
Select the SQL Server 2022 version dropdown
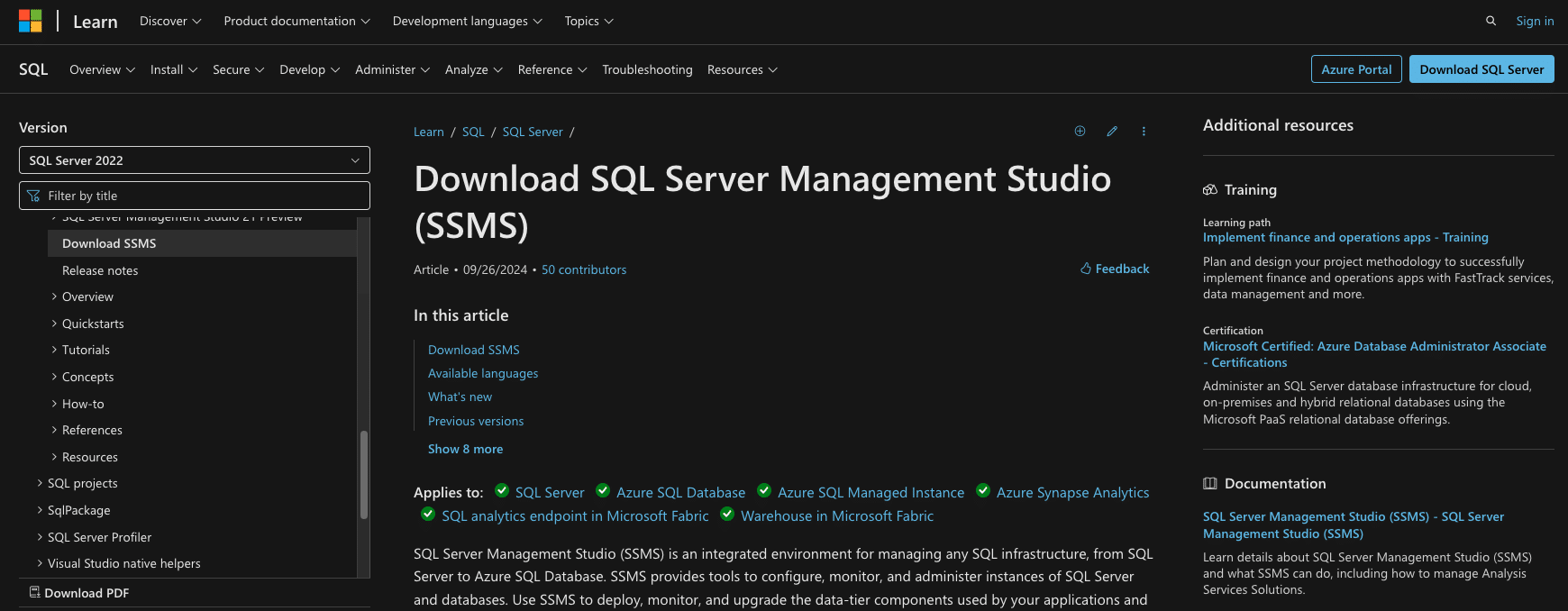[x=195, y=160]
